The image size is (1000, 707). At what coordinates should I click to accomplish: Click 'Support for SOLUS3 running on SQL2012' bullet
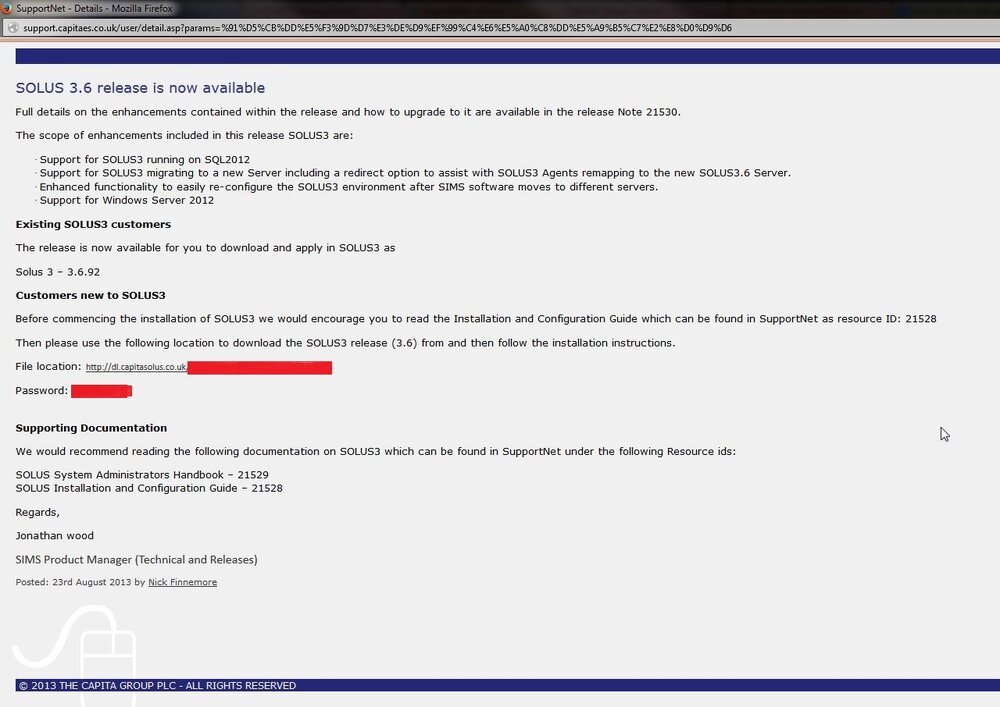coord(145,159)
